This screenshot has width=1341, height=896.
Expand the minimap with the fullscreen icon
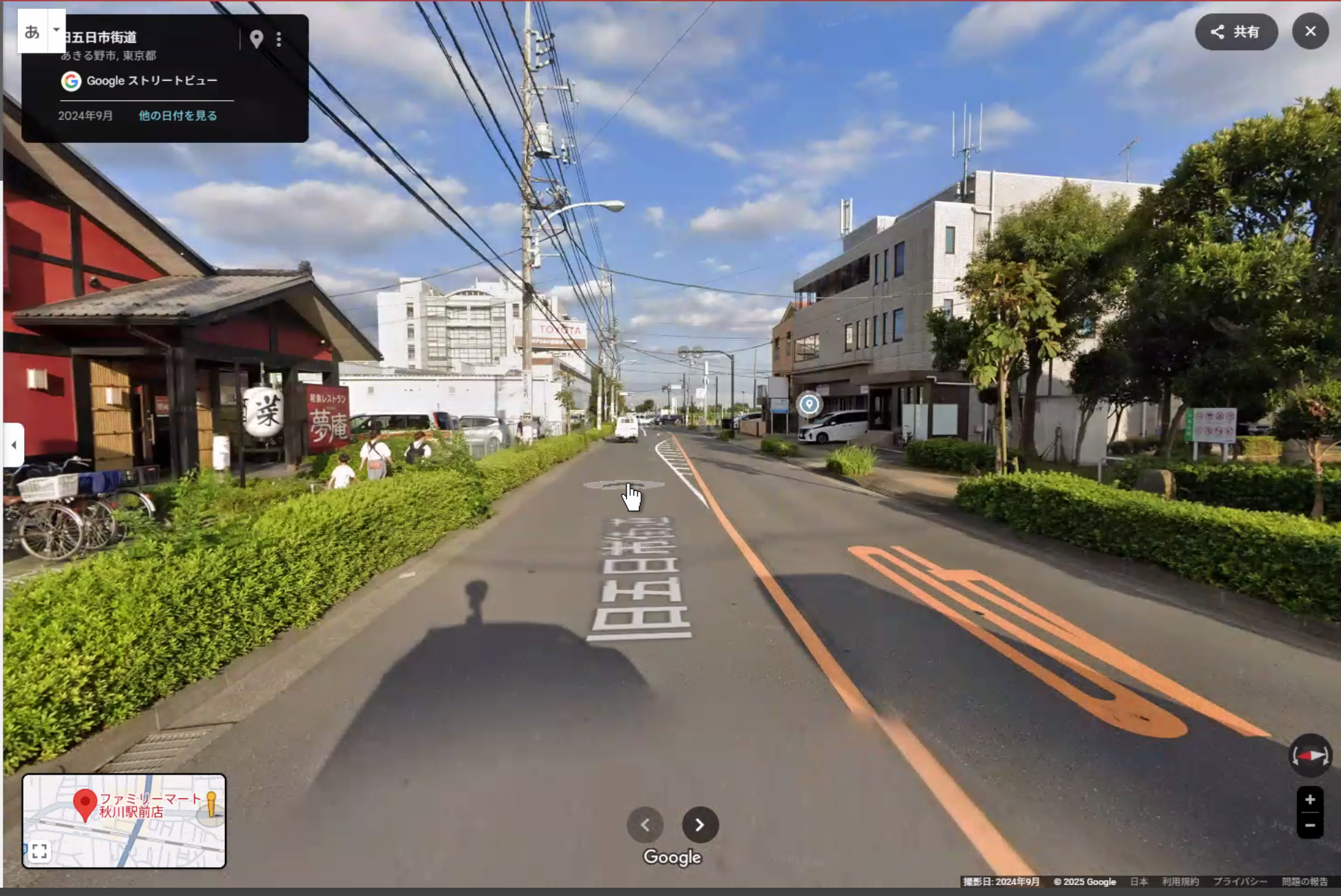39,851
